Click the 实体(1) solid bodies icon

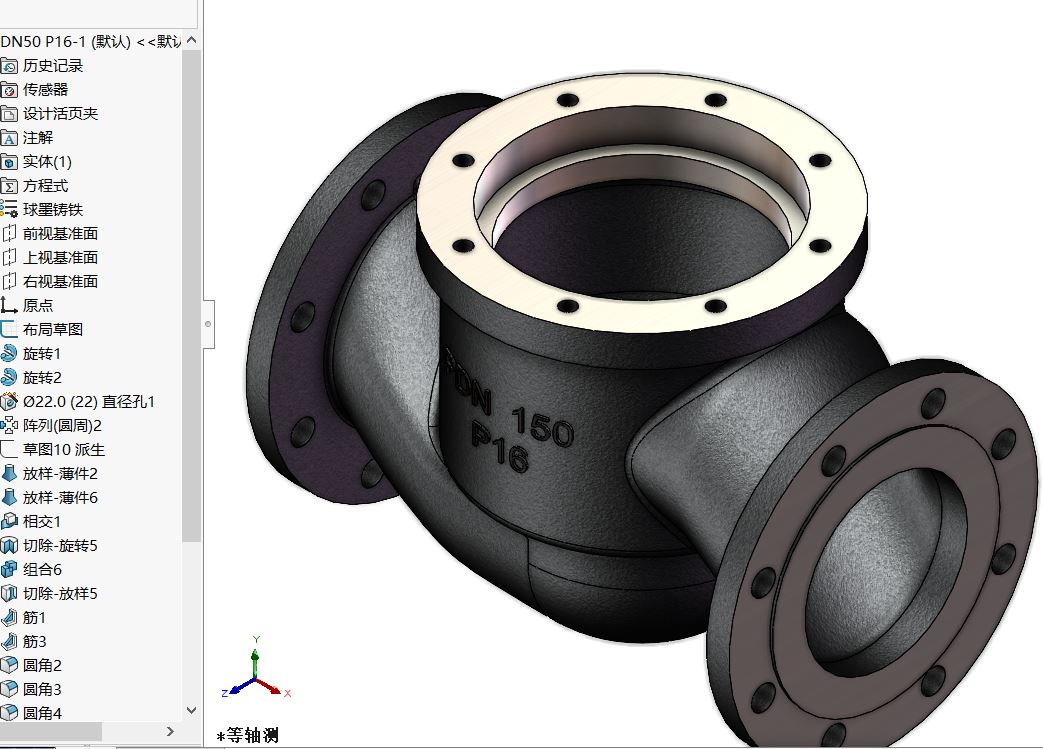pyautogui.click(x=9, y=162)
